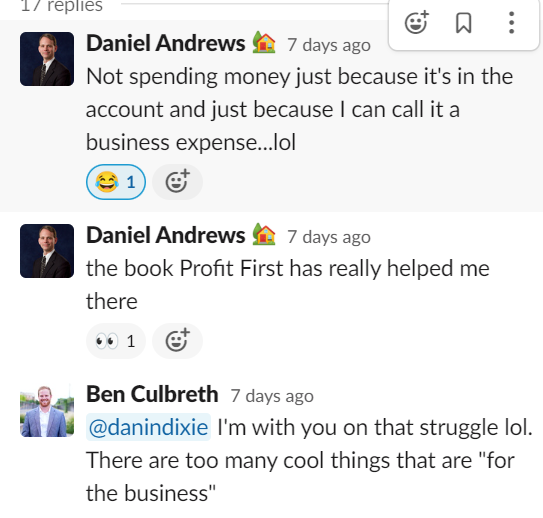
Task: Add reaction to Profit First message
Action: pos(177,341)
